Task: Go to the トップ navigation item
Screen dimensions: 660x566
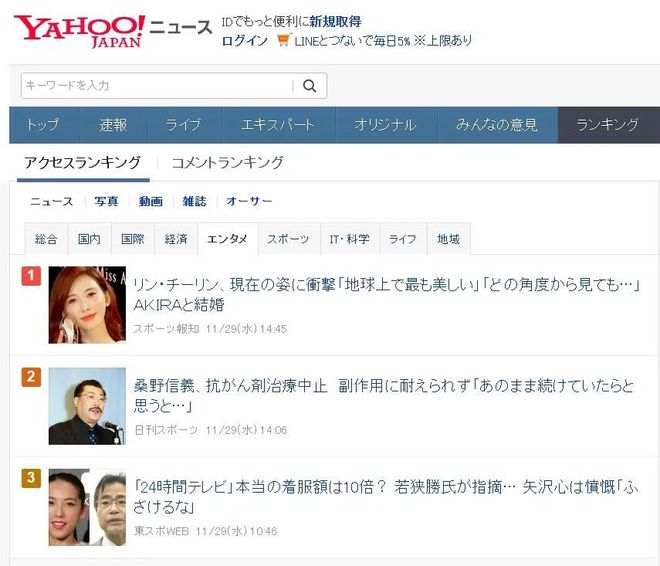Action: pos(43,125)
